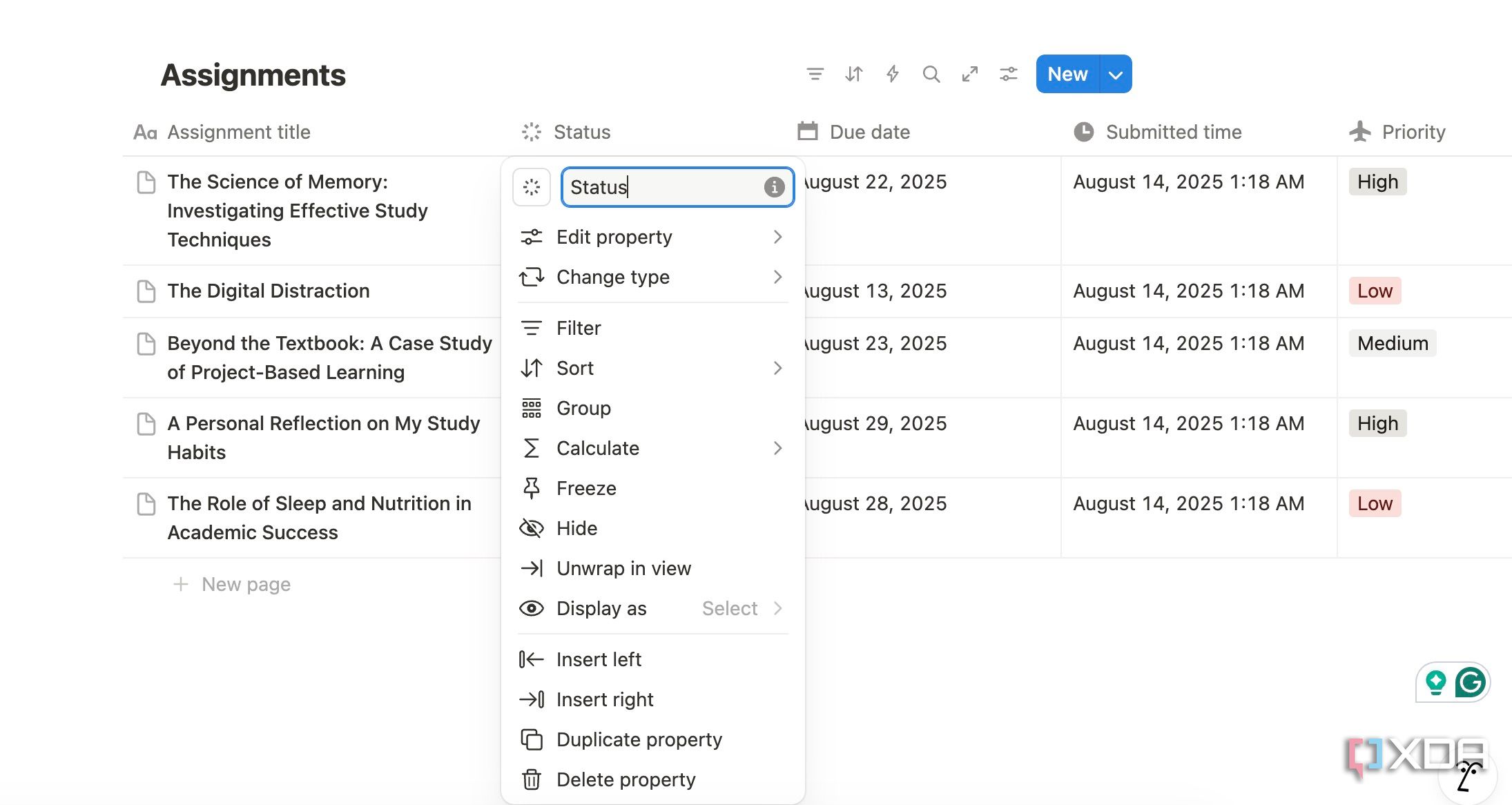
Task: Open Priority column header
Action: click(x=1397, y=132)
